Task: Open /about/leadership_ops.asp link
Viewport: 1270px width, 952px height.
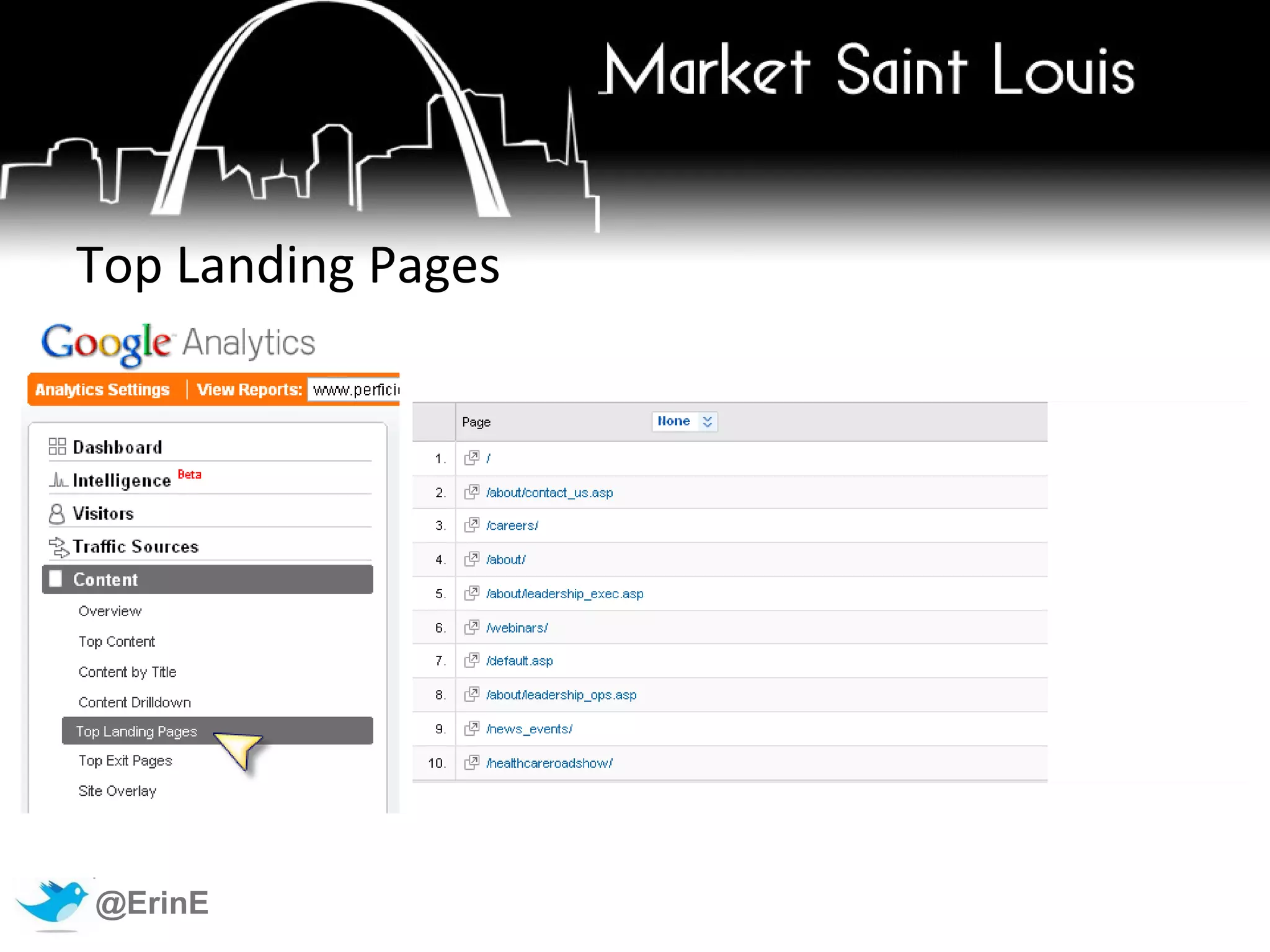Action: coord(561,695)
